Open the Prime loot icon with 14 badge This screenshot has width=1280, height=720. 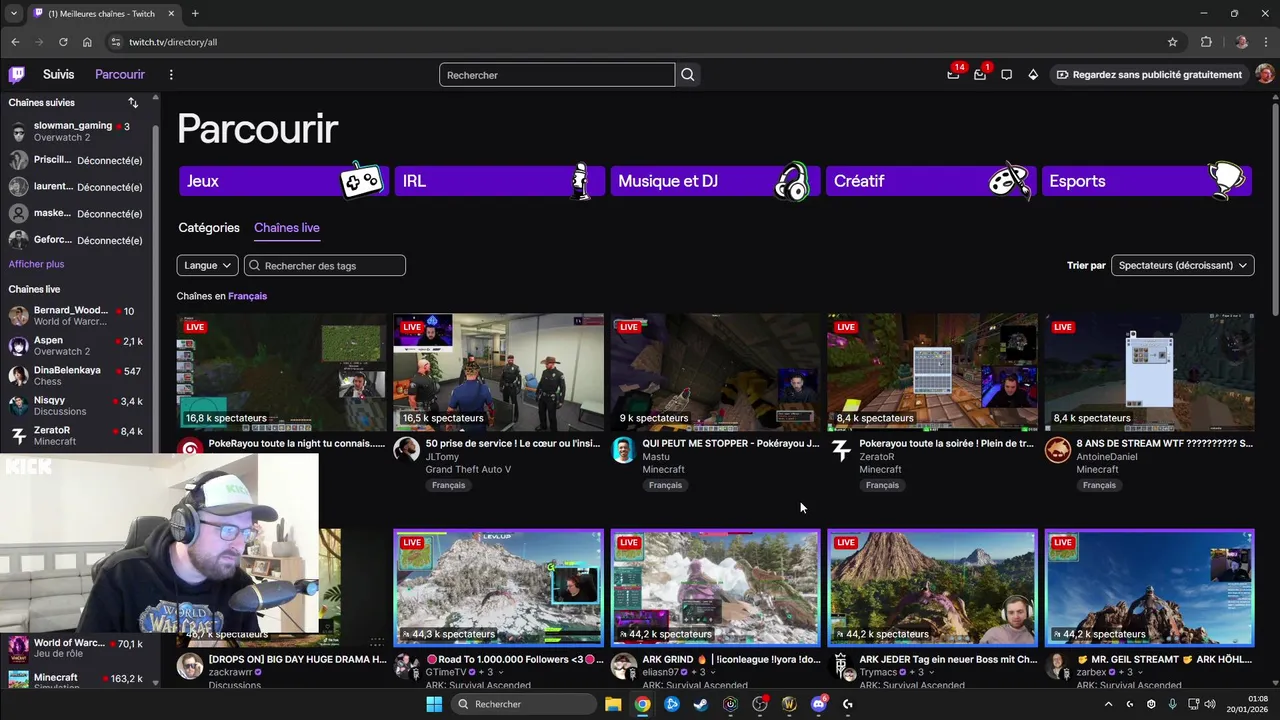point(954,74)
